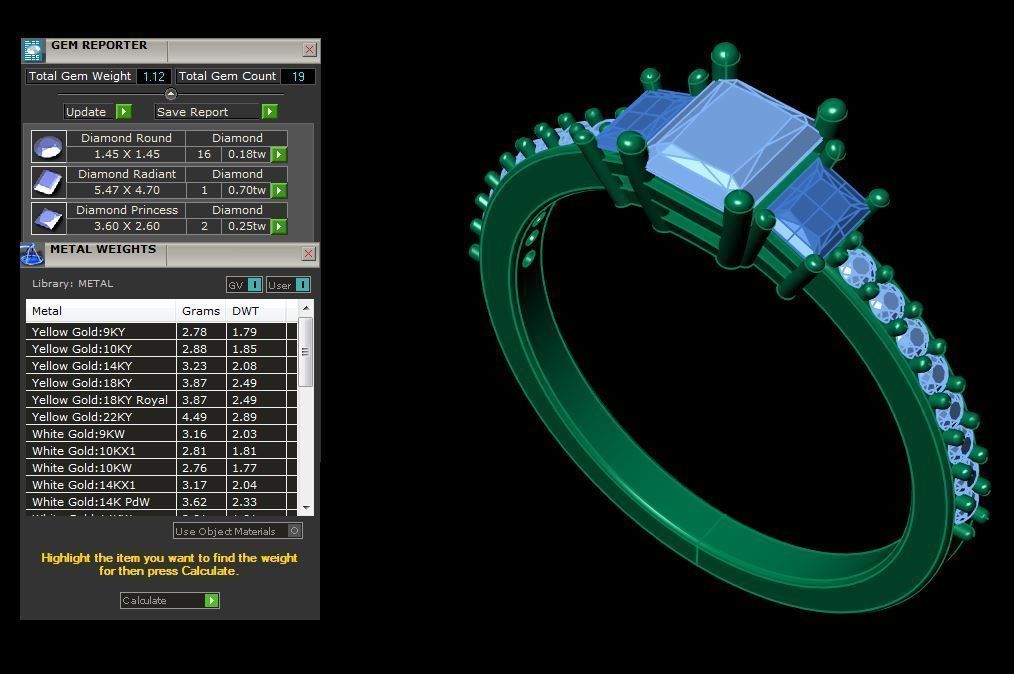Toggle the GV library switch

click(244, 285)
